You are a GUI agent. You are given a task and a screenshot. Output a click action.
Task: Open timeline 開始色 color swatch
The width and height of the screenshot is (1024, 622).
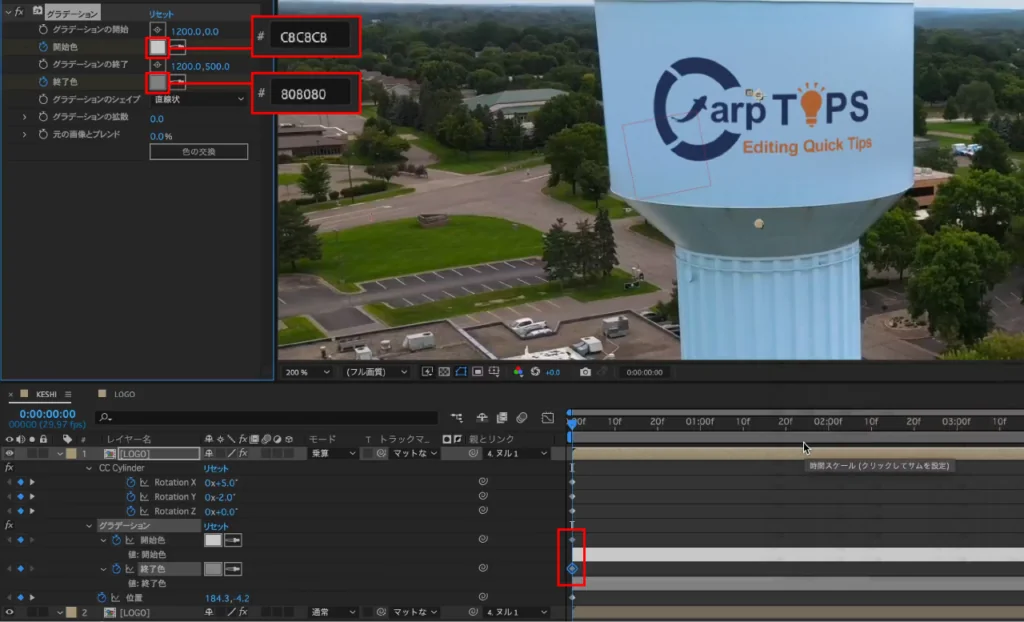pyautogui.click(x=213, y=540)
